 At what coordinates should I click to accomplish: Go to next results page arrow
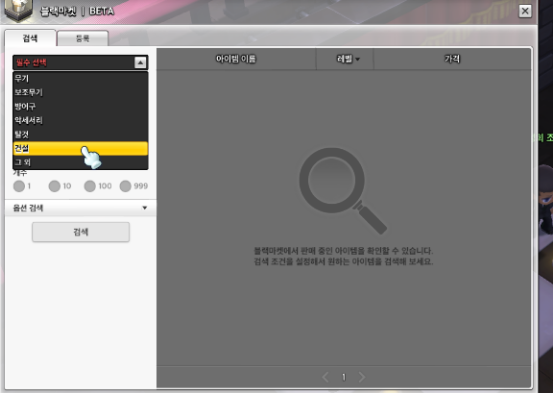[362, 377]
